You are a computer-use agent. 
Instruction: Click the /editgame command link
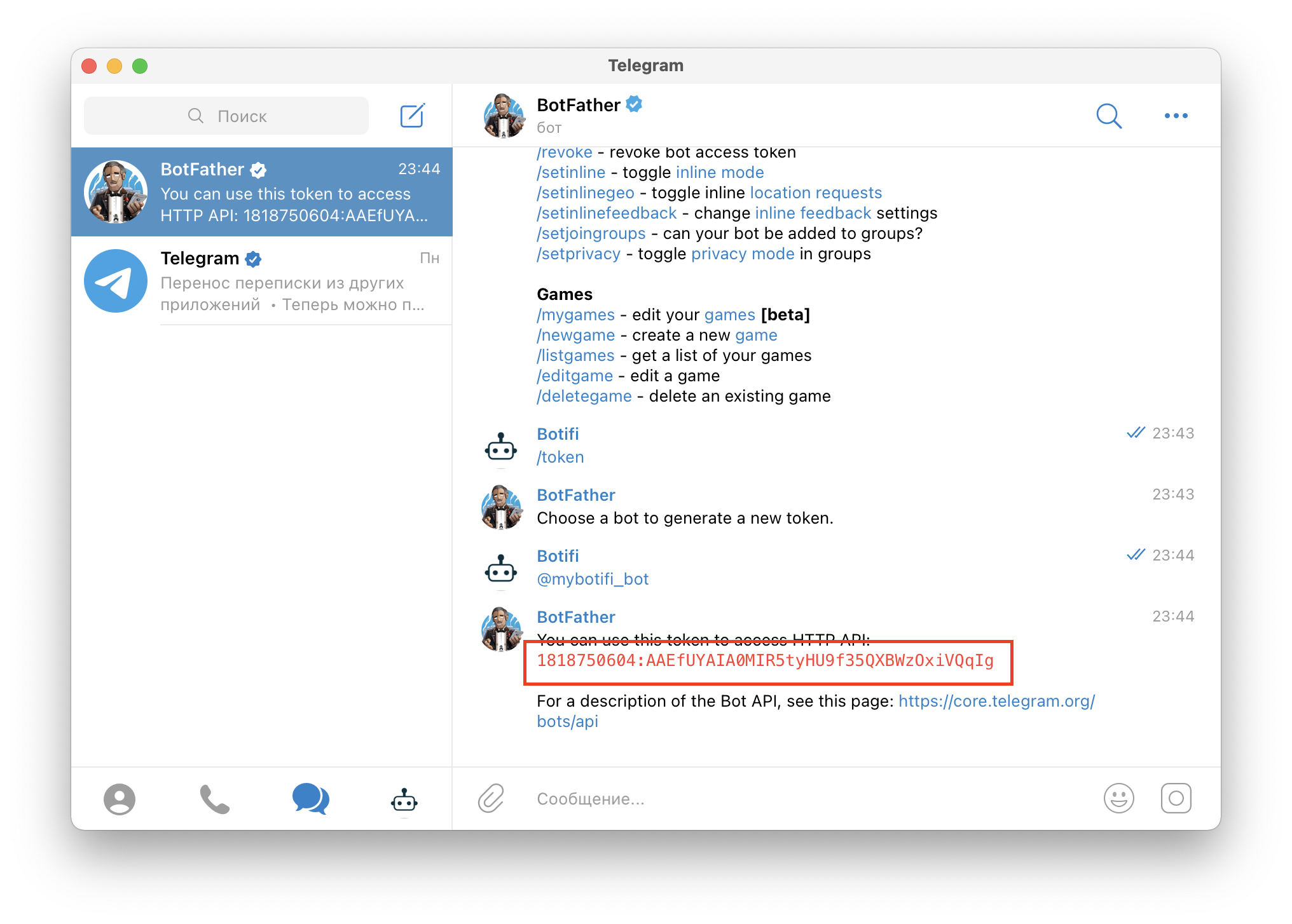click(x=575, y=376)
